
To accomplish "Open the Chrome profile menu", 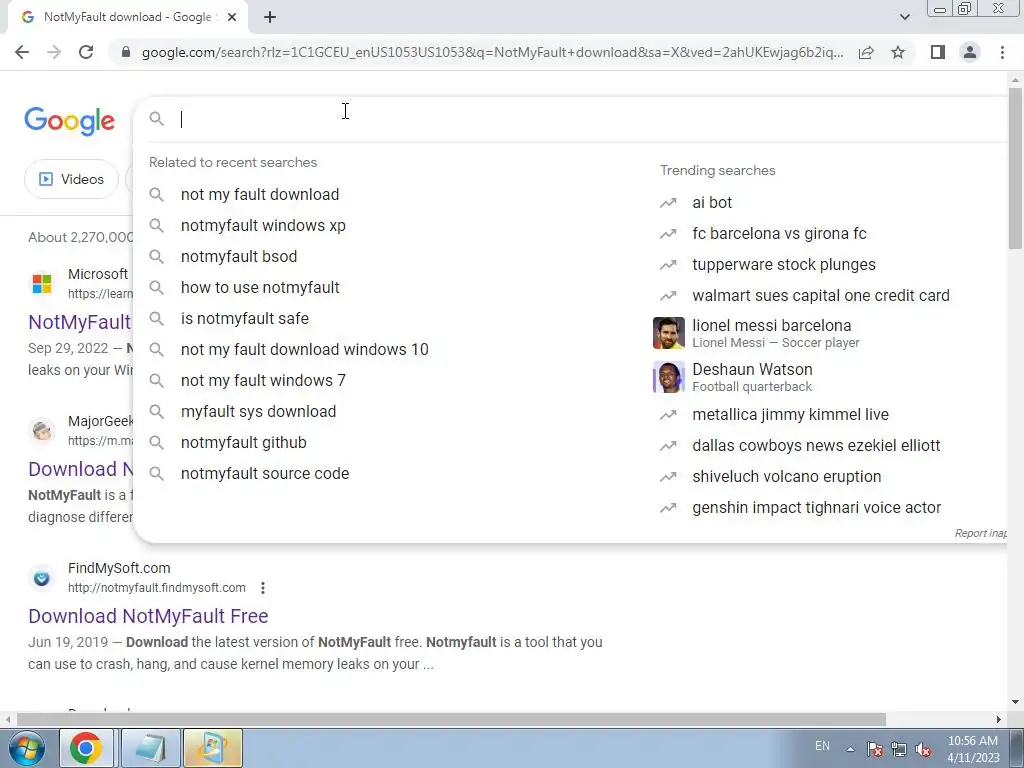I will tap(970, 52).
